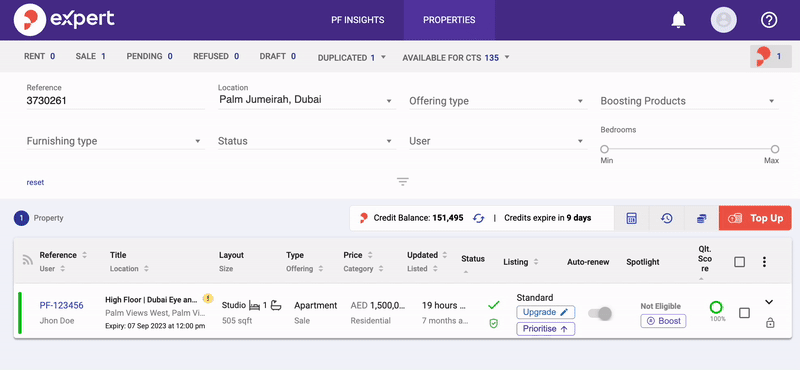
Task: Switch to PF INSIGHTS tab
Action: [358, 20]
